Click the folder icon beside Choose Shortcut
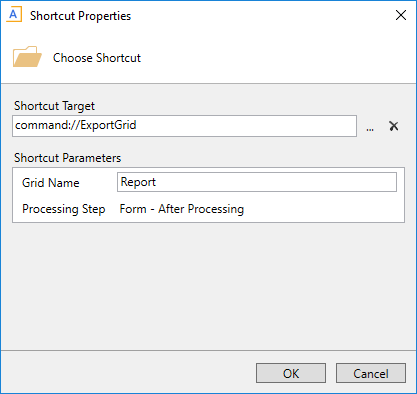The width and height of the screenshot is (417, 394). [x=27, y=57]
